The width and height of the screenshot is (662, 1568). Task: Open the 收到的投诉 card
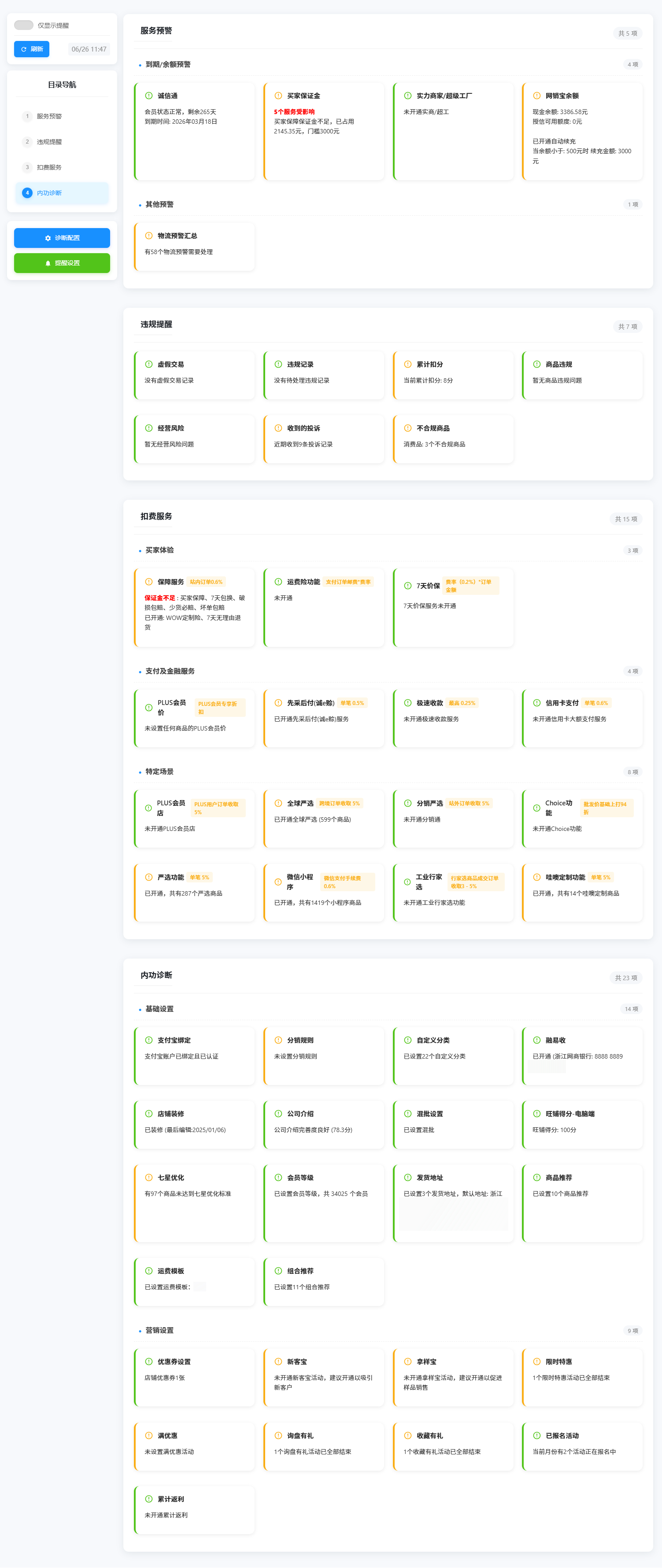point(323,438)
